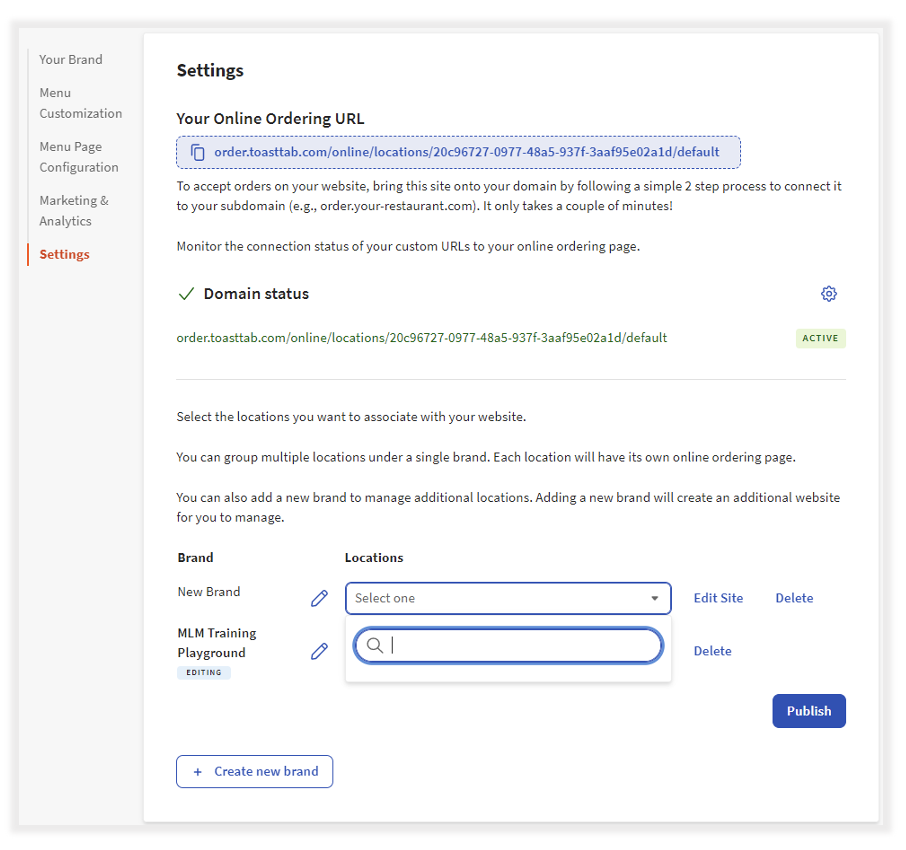Screen dimensions: 906x850
Task: Go to Your Brand in the sidebar
Action: coord(71,60)
